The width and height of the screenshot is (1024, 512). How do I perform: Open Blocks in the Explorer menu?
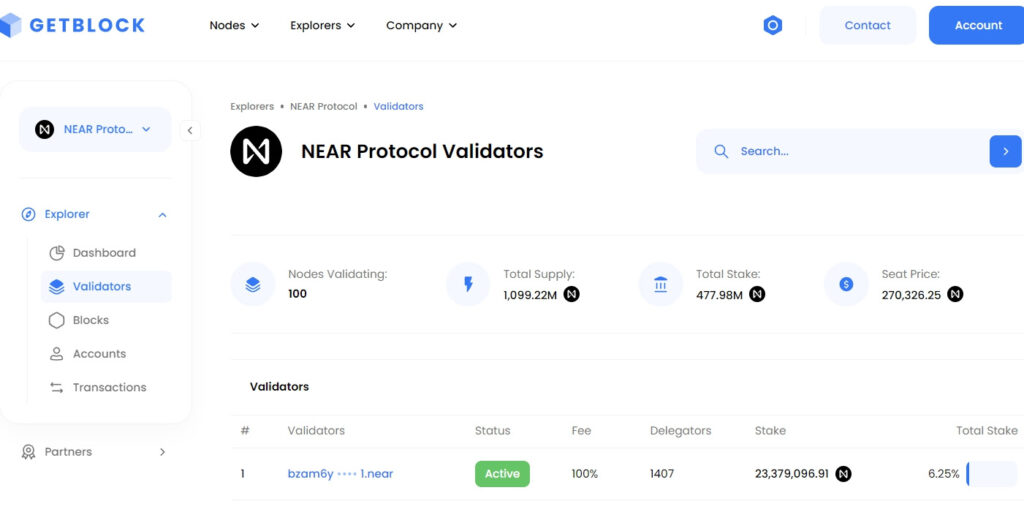[x=90, y=320]
